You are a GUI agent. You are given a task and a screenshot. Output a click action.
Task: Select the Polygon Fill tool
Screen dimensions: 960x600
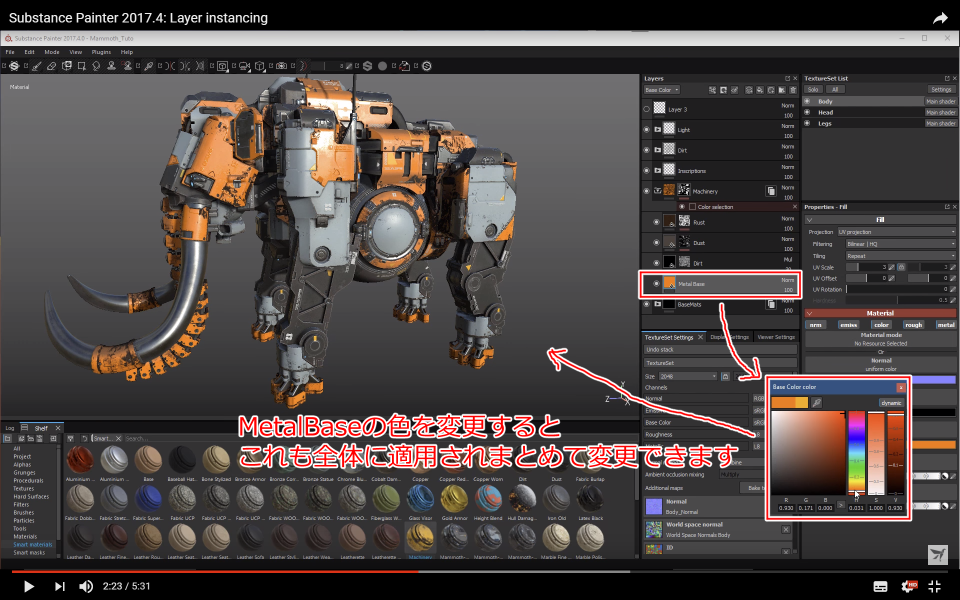81,66
